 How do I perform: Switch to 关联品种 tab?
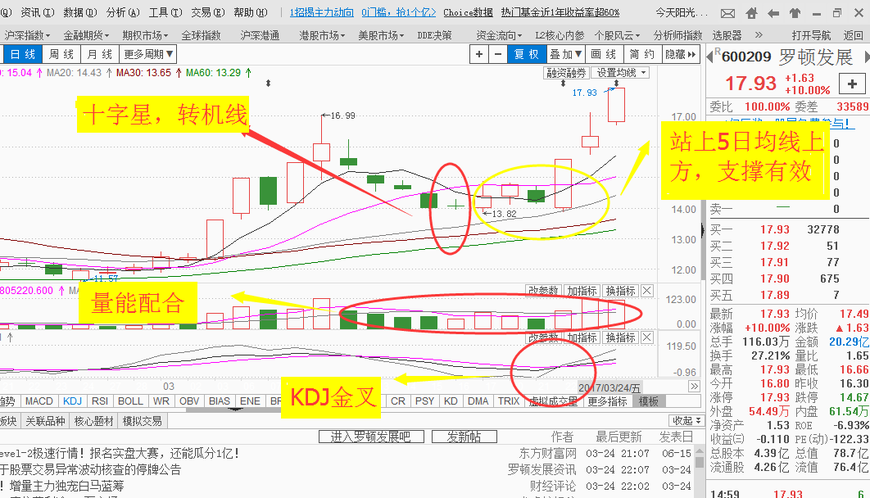coord(45,421)
